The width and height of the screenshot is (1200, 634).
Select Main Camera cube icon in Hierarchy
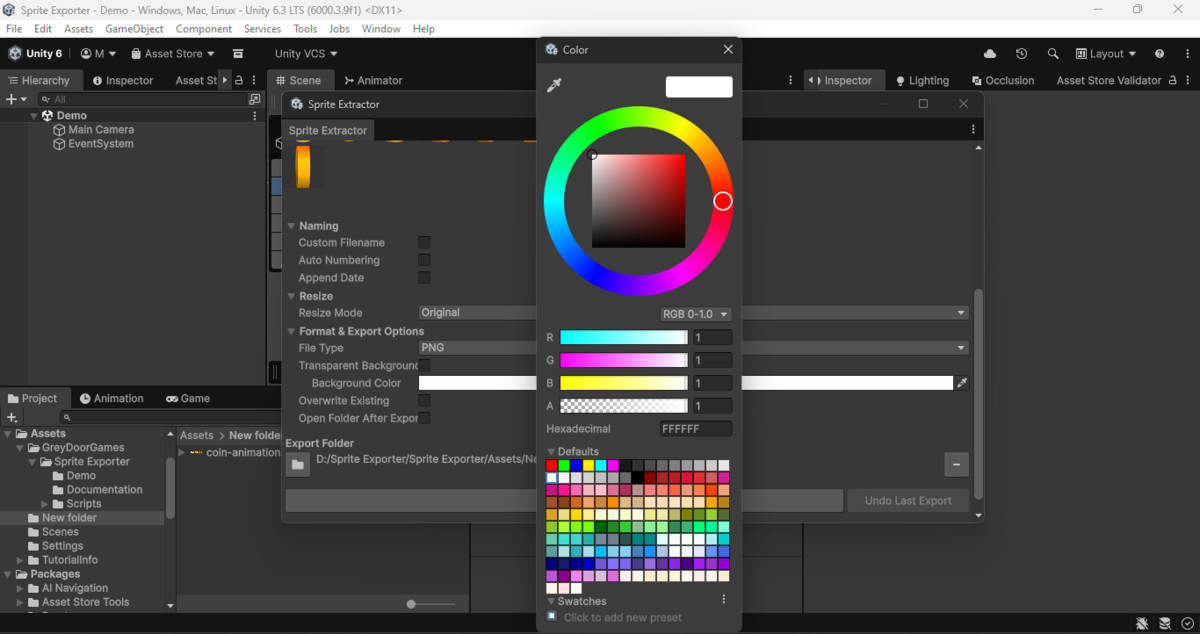[59, 130]
